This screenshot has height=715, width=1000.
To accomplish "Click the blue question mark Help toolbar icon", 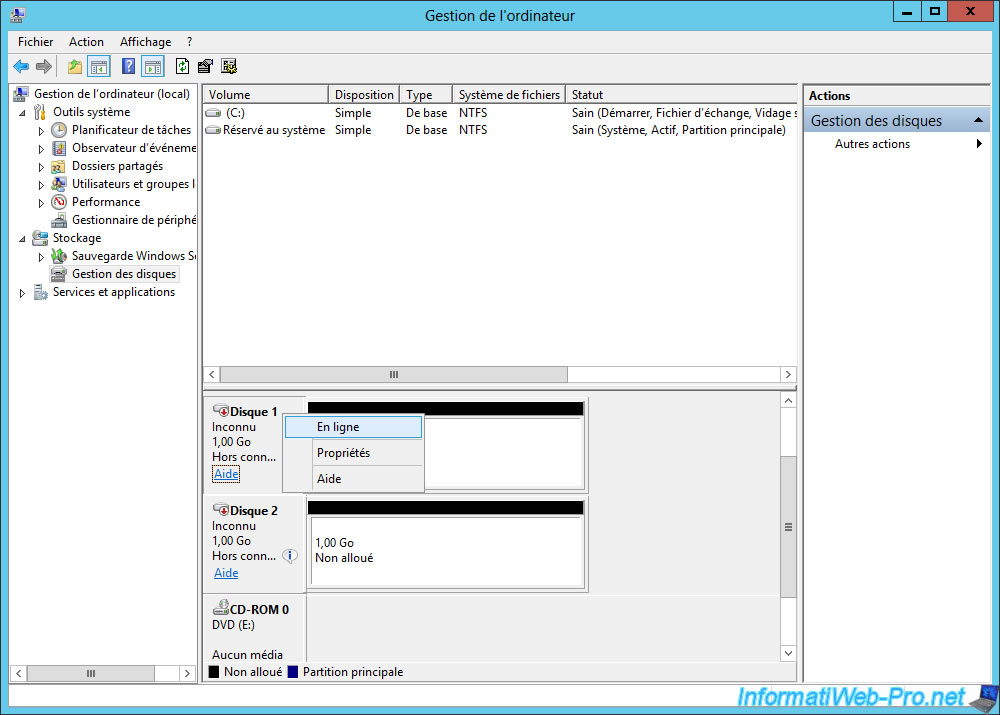I will click(x=128, y=67).
